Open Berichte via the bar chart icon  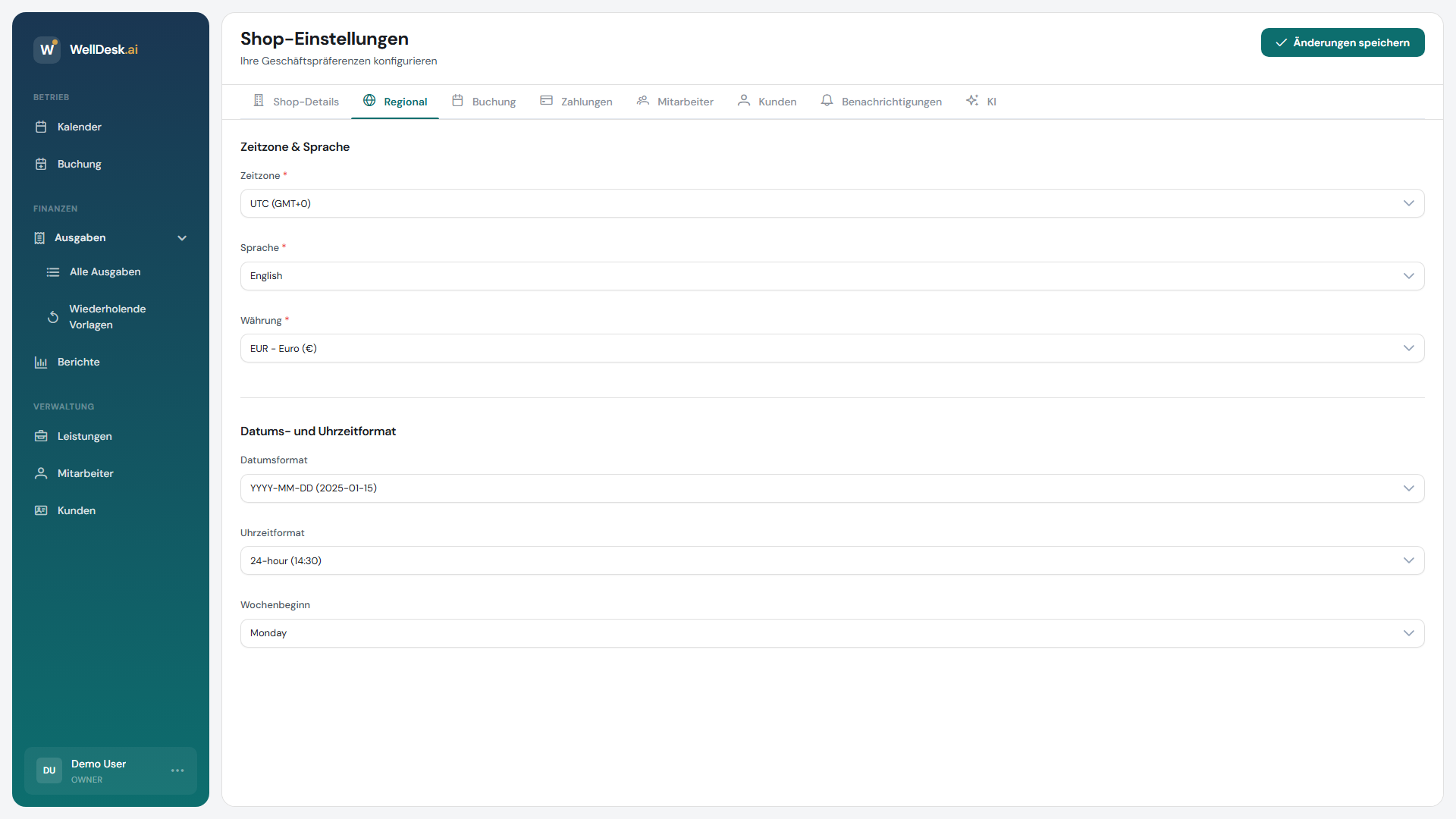41,362
